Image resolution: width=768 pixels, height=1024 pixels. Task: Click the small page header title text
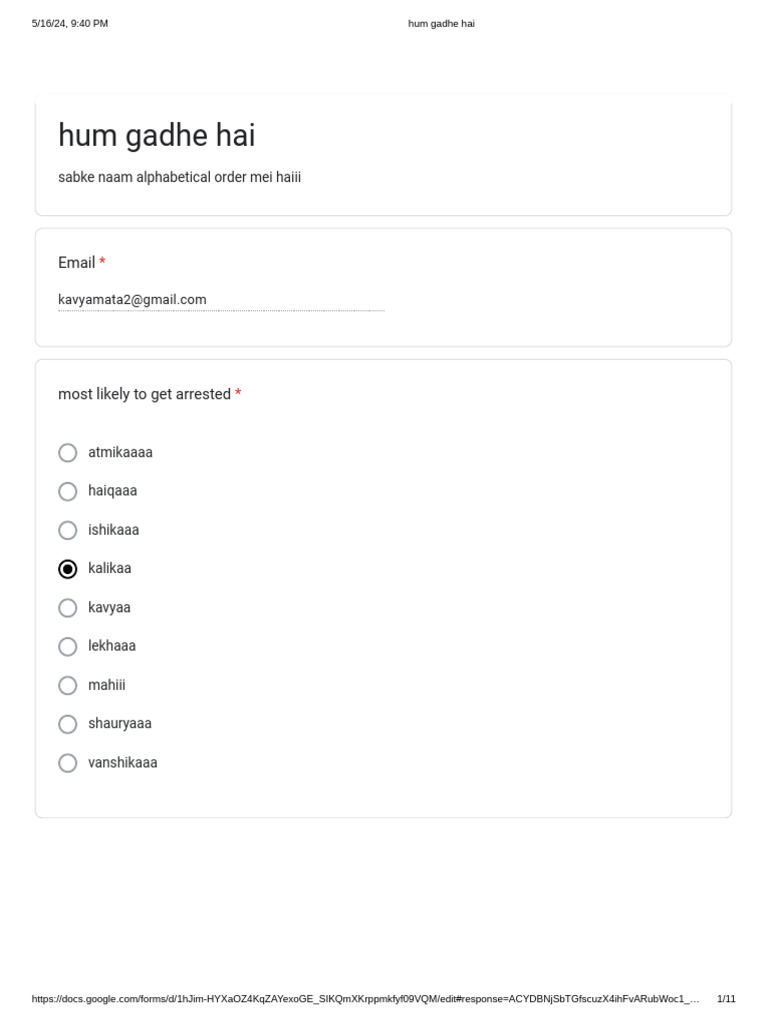(x=441, y=23)
